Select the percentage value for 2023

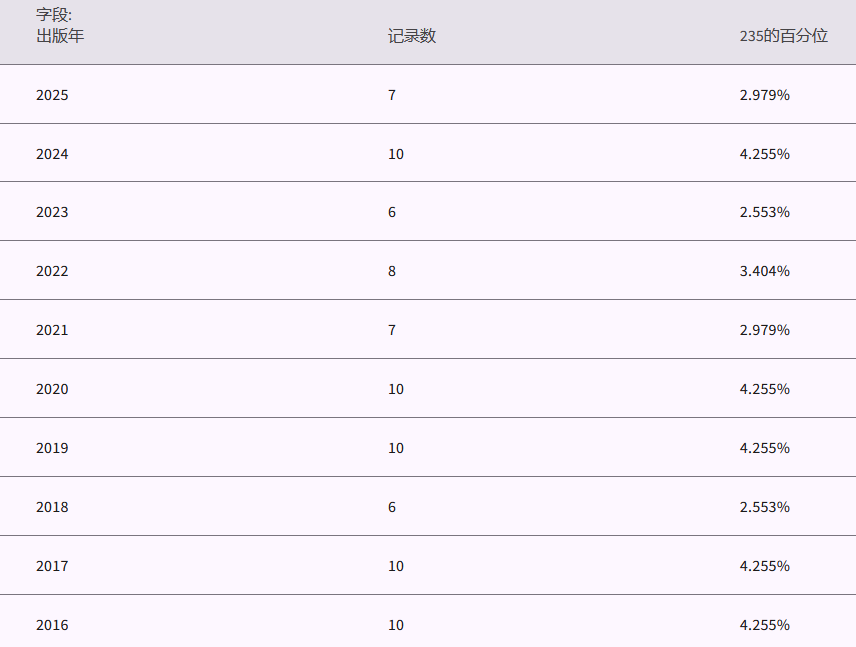764,212
